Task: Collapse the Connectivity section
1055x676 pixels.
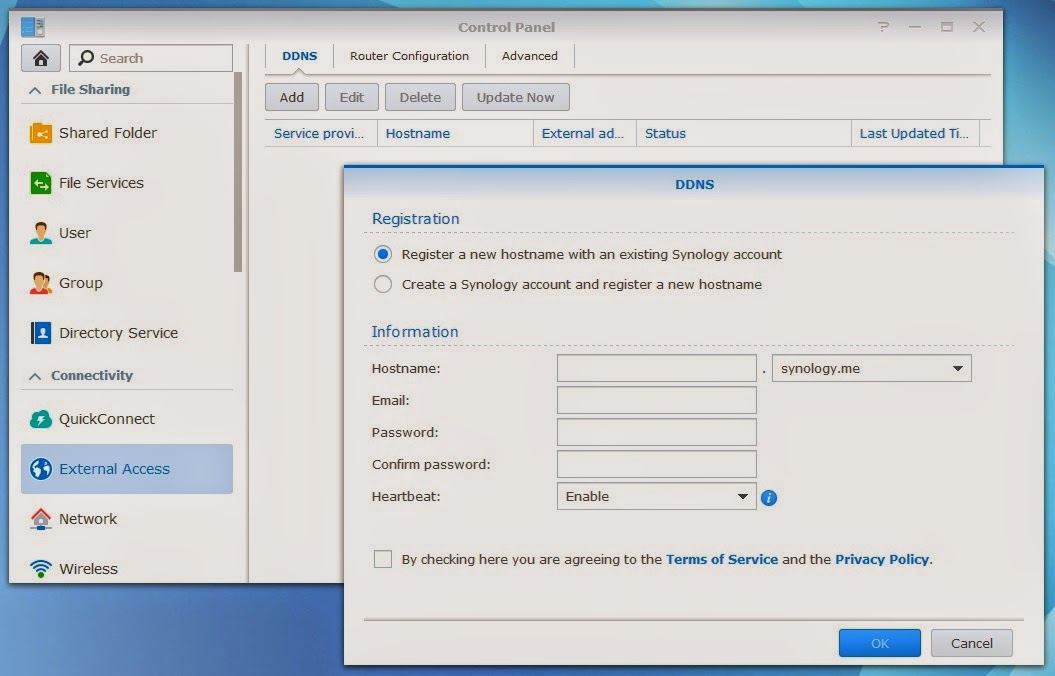Action: [x=35, y=376]
